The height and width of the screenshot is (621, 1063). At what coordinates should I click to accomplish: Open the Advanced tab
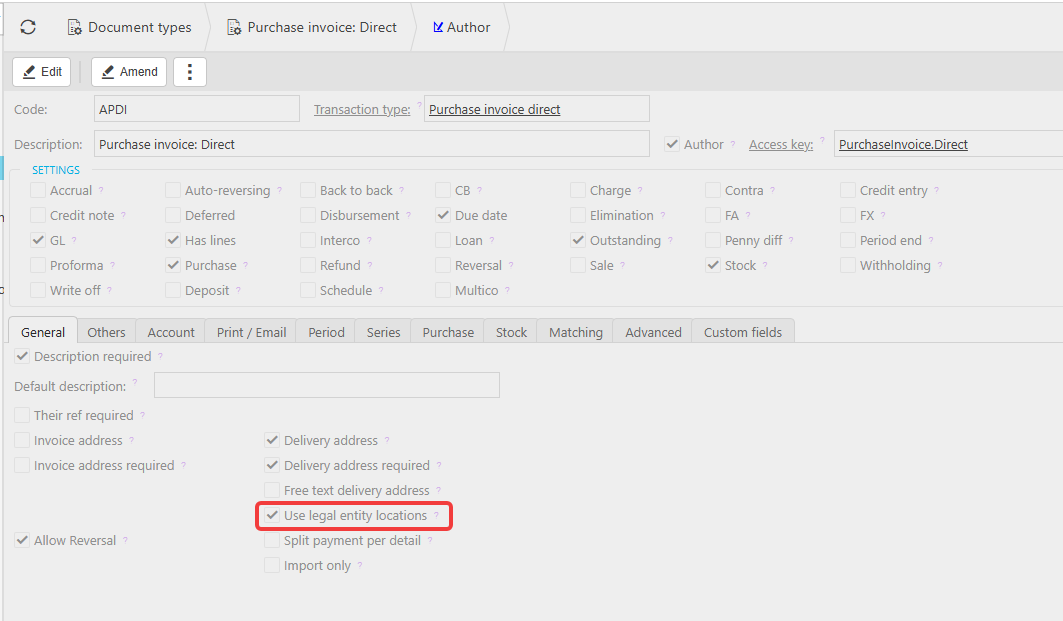pyautogui.click(x=653, y=332)
